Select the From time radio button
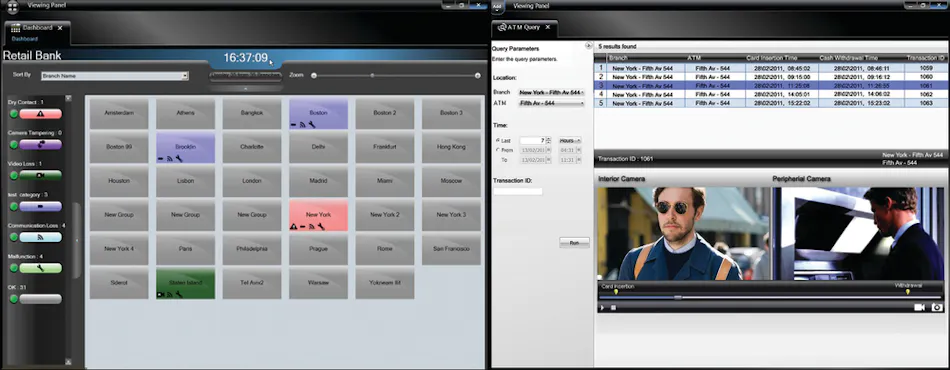Image resolution: width=950 pixels, height=370 pixels. click(x=498, y=150)
